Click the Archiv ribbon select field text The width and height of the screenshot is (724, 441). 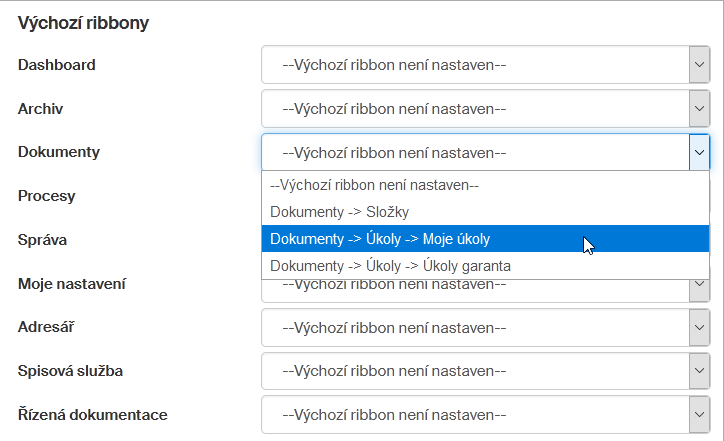(x=395, y=109)
